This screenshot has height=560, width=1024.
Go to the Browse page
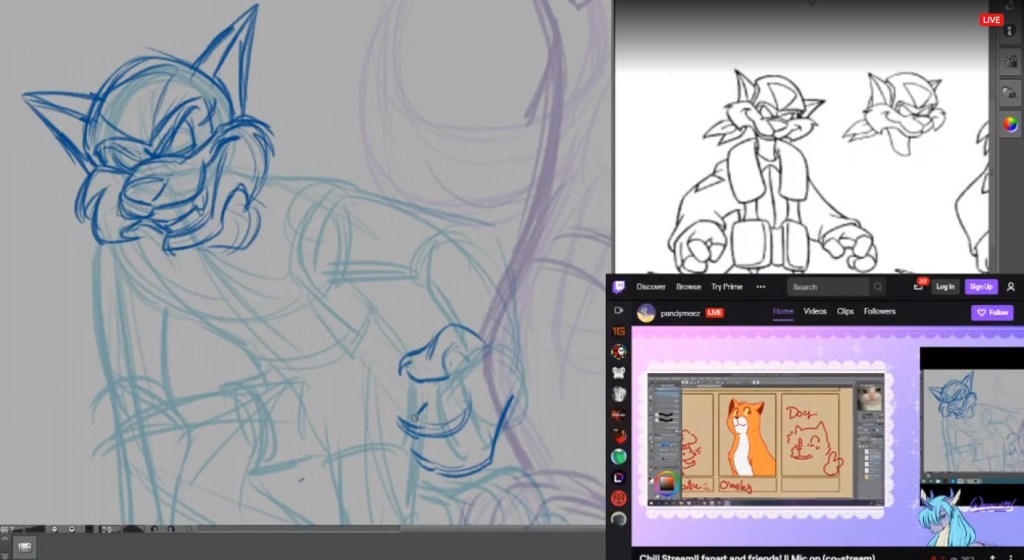688,287
